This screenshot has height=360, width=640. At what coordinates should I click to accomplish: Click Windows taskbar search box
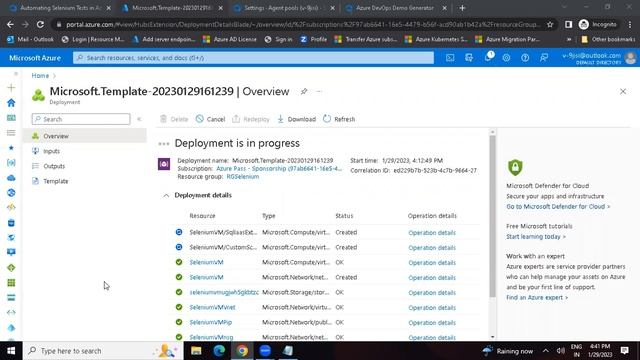click(x=103, y=351)
